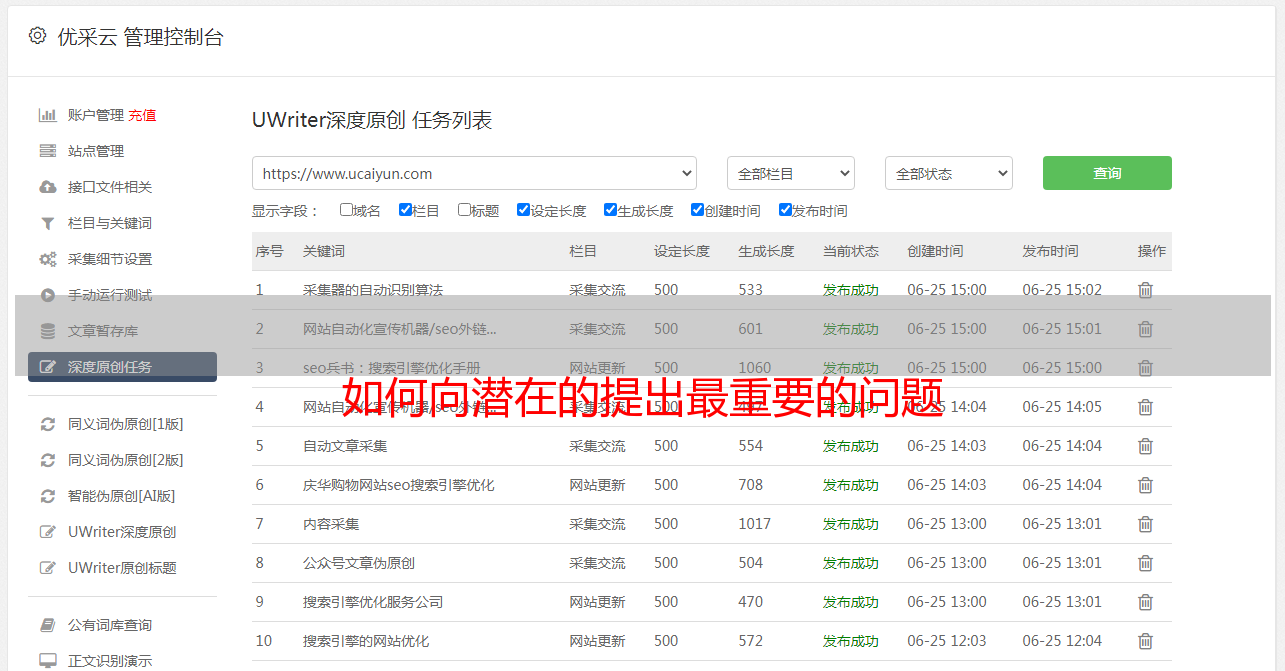Click the book icon for 公有词库查询
Screen dimensions: 1285x671
click(x=47, y=625)
